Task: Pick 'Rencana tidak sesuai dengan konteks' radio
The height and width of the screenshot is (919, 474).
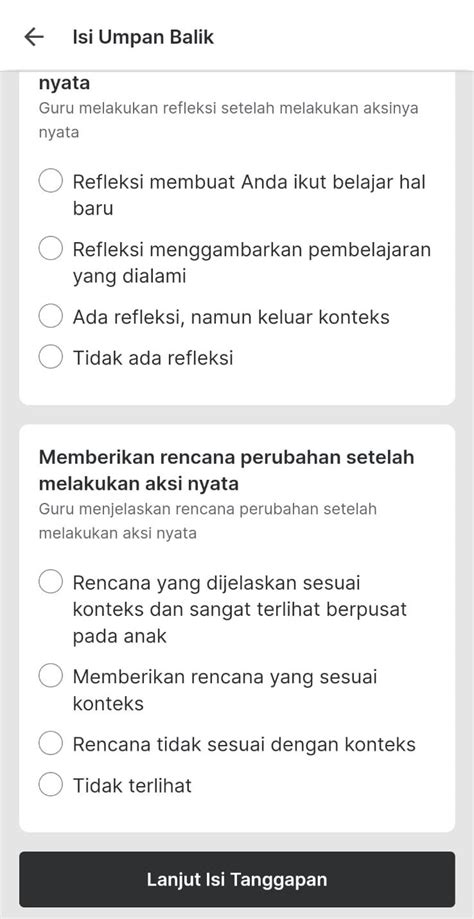Action: tap(51, 744)
